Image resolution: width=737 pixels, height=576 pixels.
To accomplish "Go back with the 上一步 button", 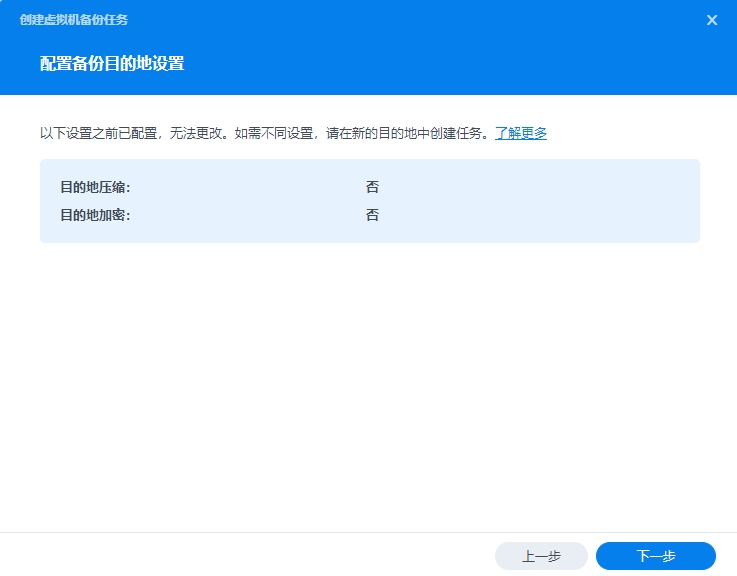I will (x=541, y=556).
